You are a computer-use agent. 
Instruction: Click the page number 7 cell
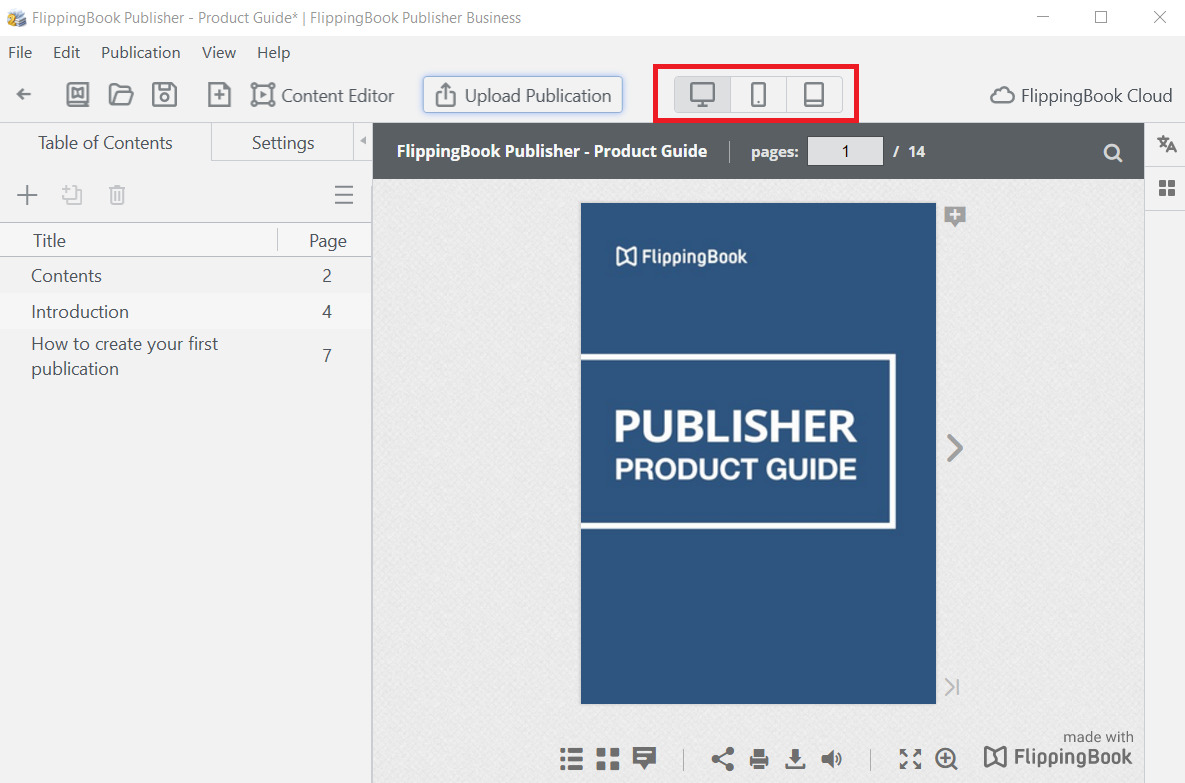(327, 356)
